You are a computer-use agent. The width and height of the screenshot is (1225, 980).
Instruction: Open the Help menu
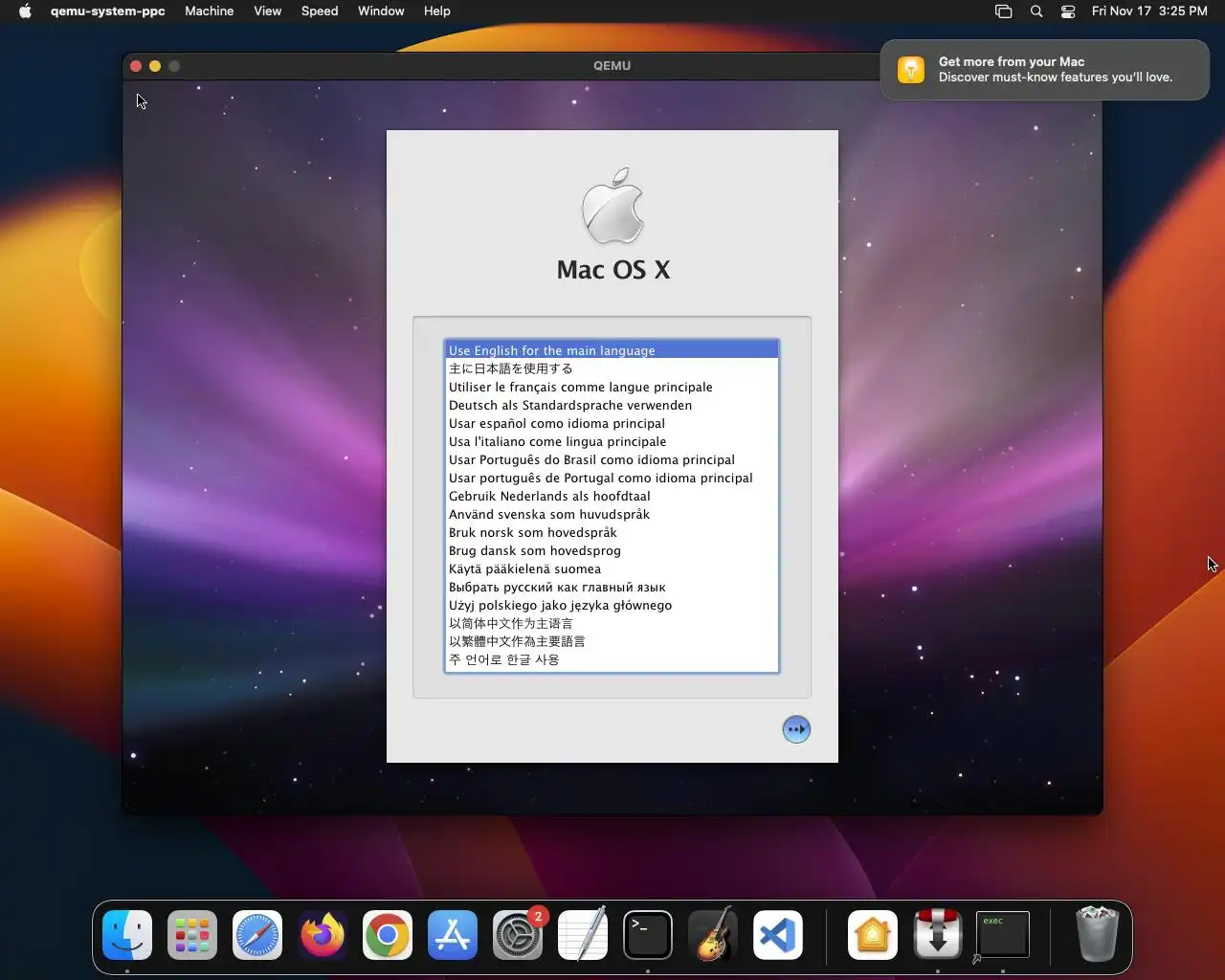(437, 11)
